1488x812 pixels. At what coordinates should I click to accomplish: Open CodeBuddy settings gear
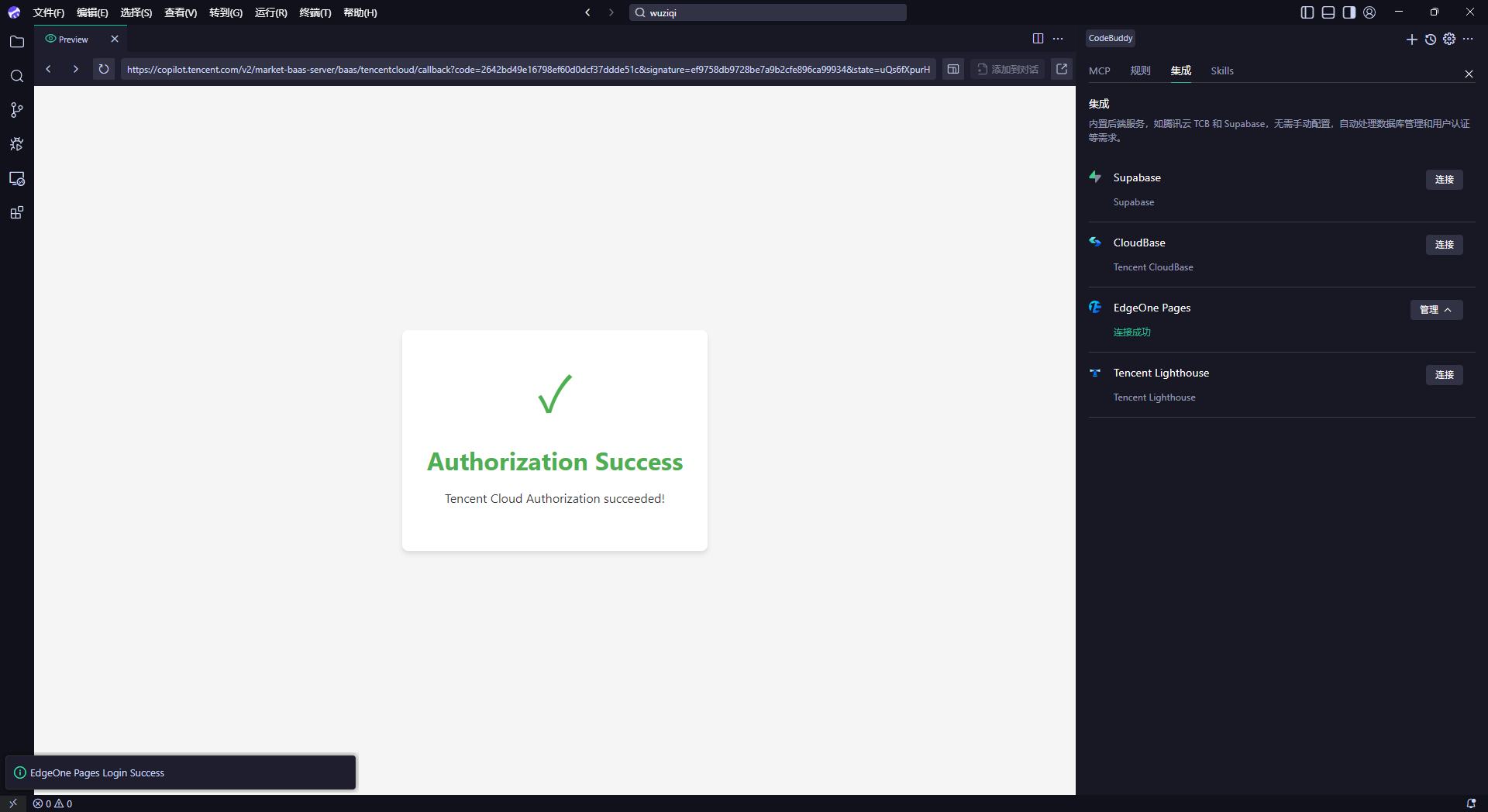point(1449,39)
